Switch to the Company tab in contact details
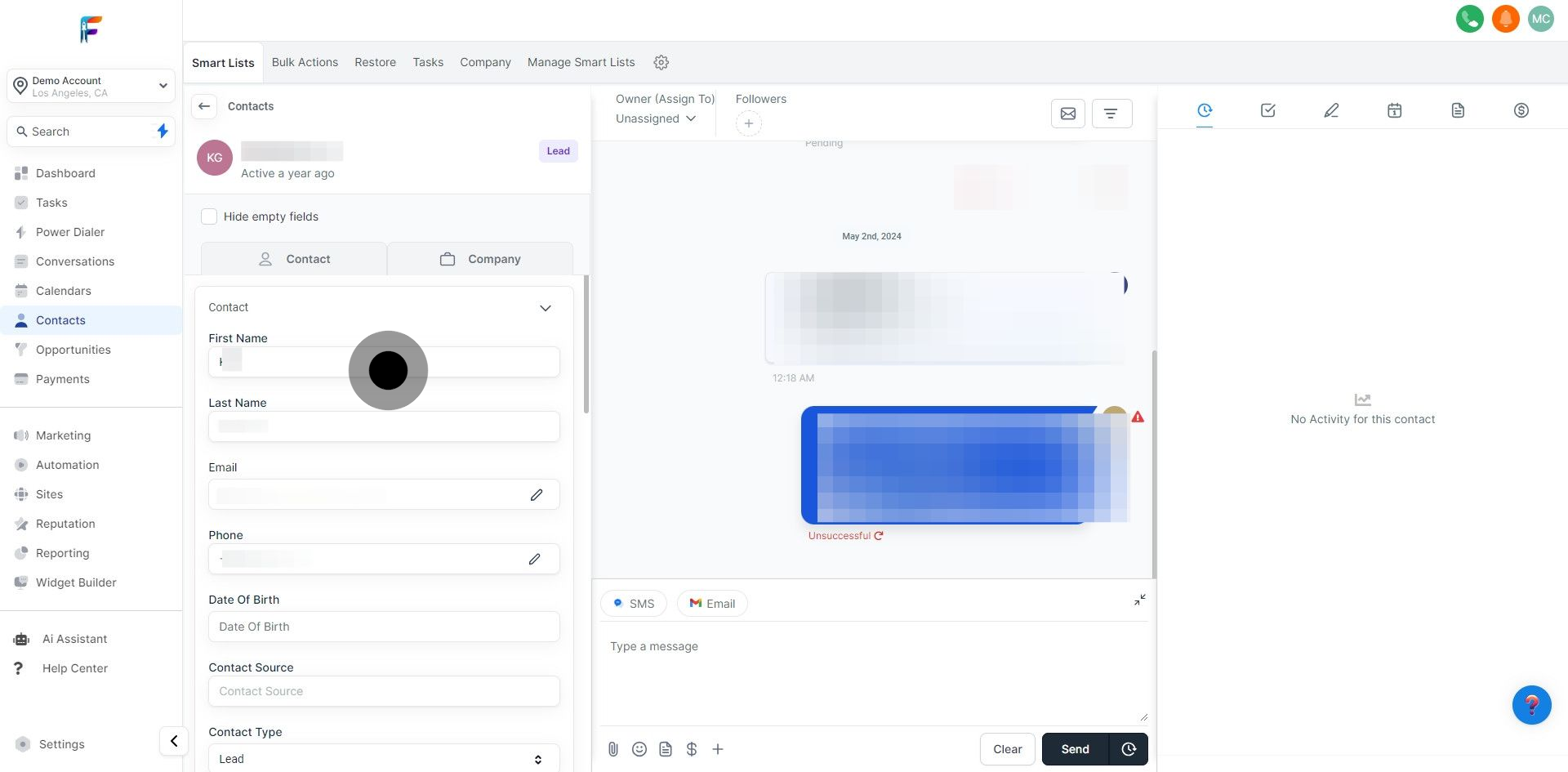The image size is (1568, 772). (480, 259)
